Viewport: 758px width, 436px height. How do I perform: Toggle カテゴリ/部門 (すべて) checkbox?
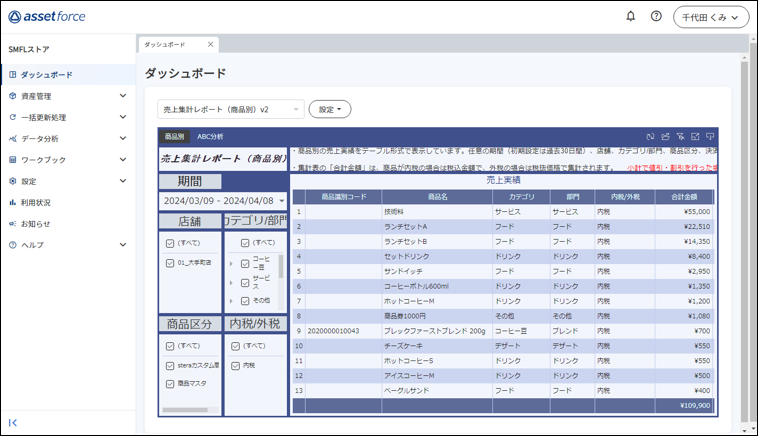click(245, 243)
